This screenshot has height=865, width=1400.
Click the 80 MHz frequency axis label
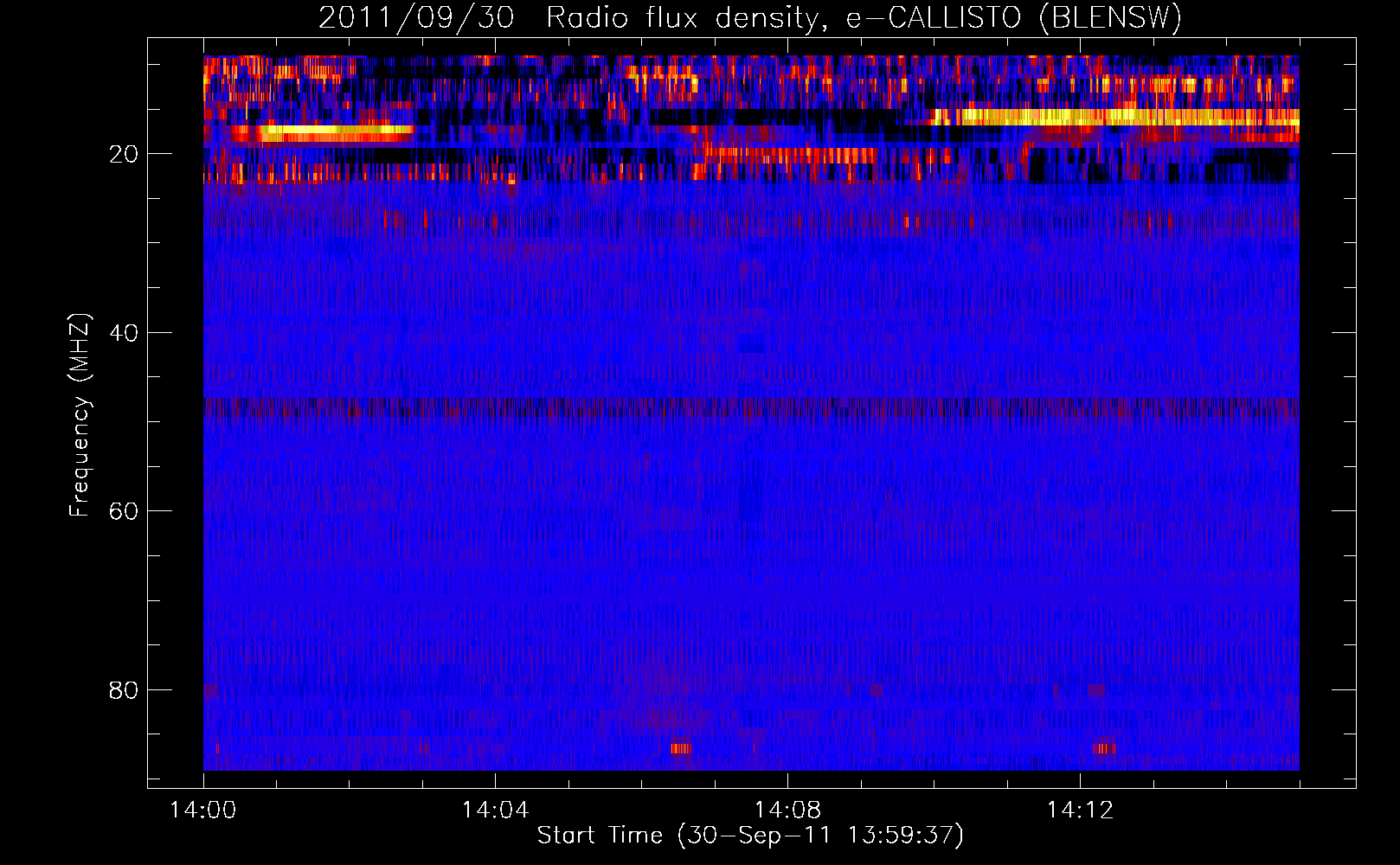125,690
